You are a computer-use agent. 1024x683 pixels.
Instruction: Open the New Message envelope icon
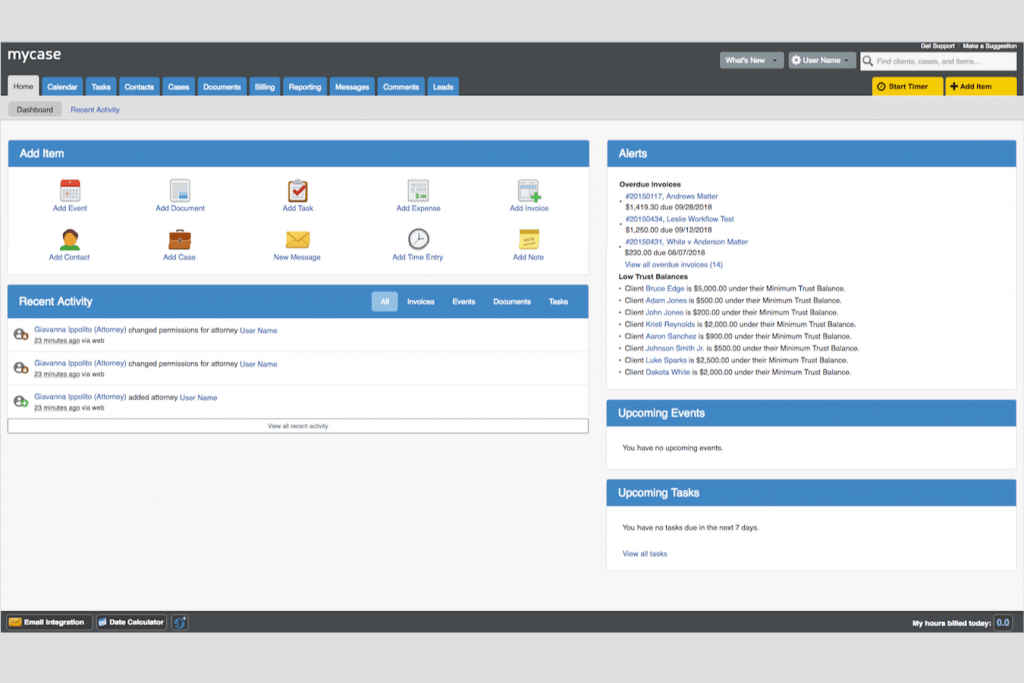point(297,240)
